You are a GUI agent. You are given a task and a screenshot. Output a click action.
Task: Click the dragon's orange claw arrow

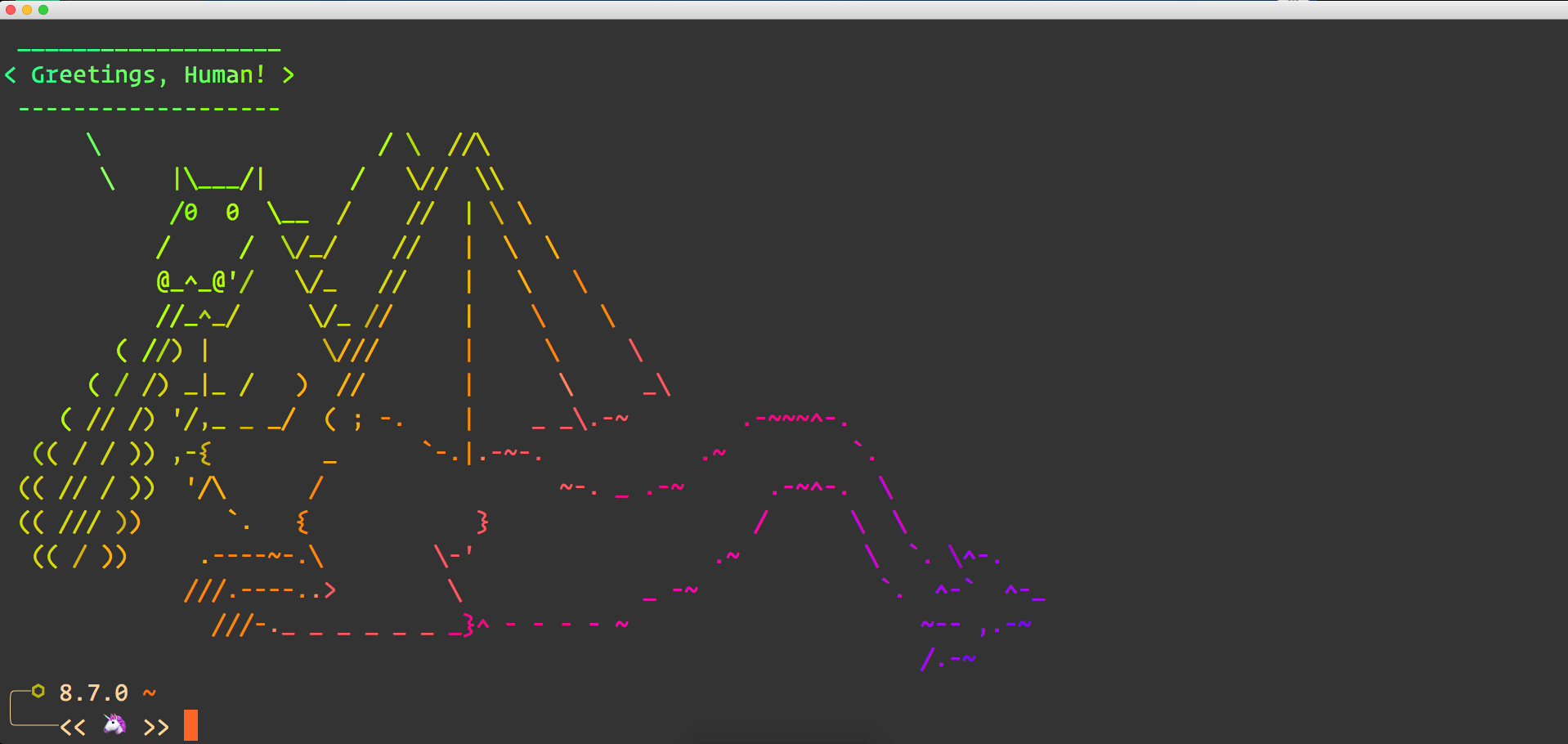click(329, 590)
